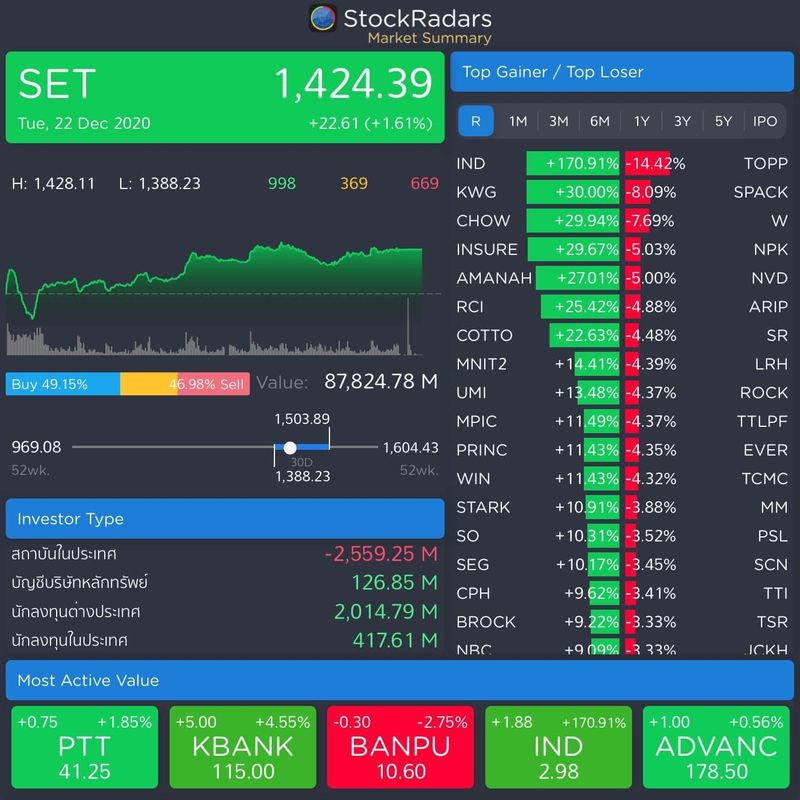Select KWG gainer entry
The width and height of the screenshot is (800, 800).
tap(472, 191)
